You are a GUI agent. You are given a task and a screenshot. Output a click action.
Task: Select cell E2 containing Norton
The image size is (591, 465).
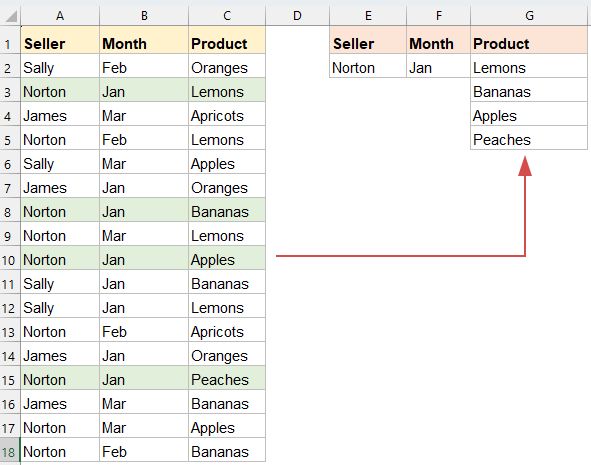point(368,68)
